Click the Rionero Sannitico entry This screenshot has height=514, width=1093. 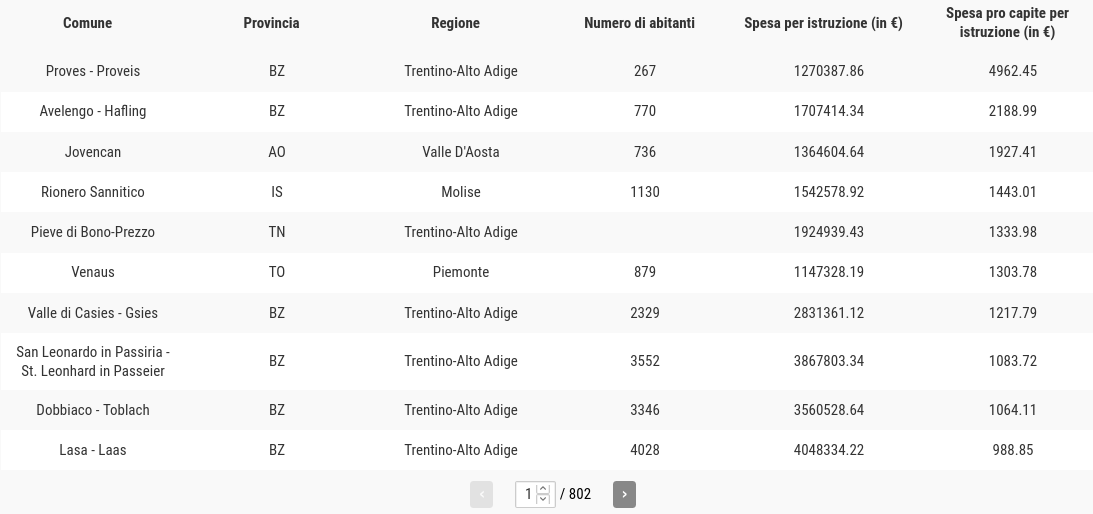[93, 192]
